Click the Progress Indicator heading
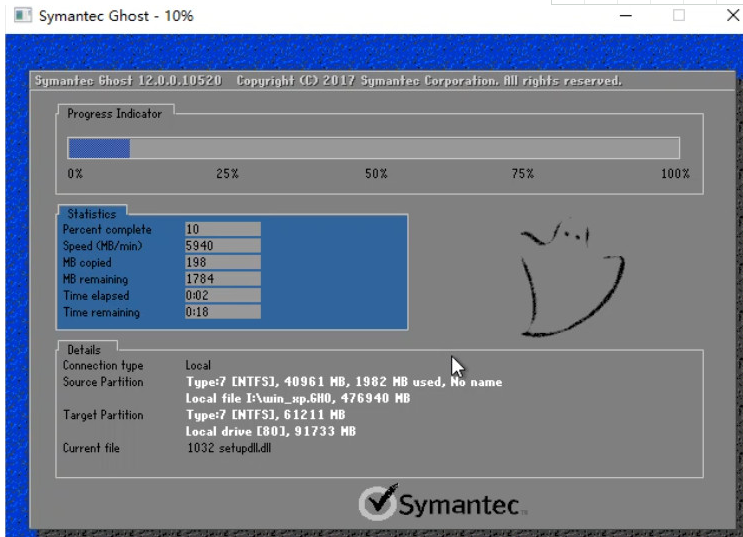 114,114
